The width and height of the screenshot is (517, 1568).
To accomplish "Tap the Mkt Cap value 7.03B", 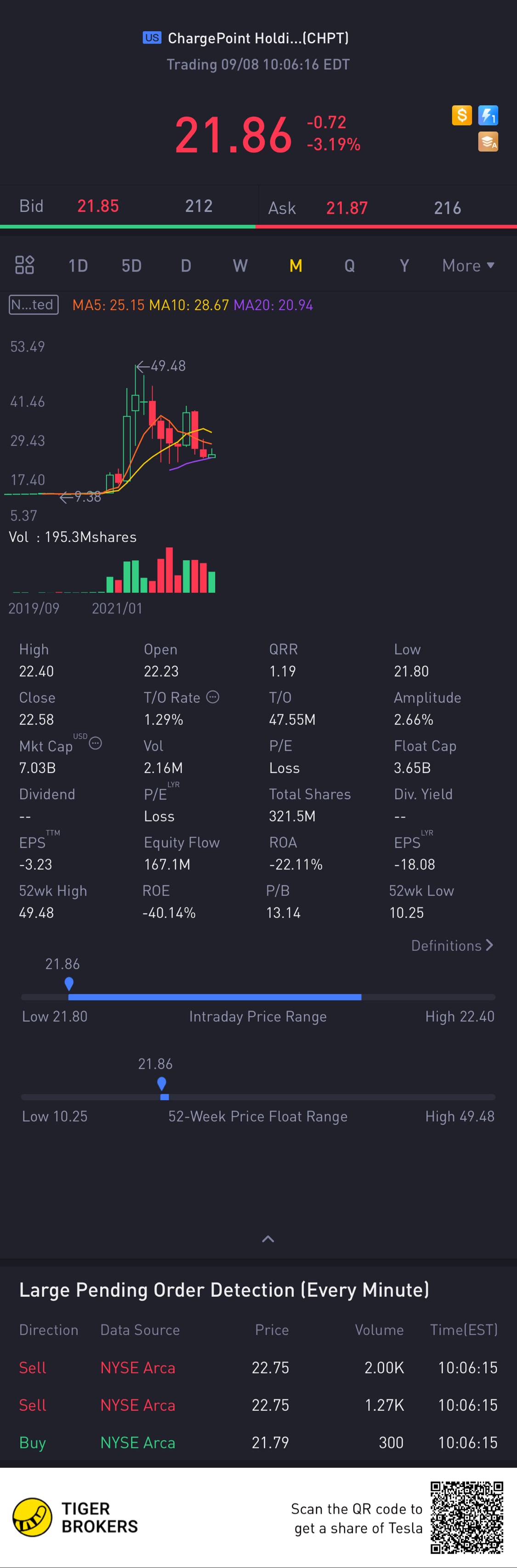I will click(37, 767).
